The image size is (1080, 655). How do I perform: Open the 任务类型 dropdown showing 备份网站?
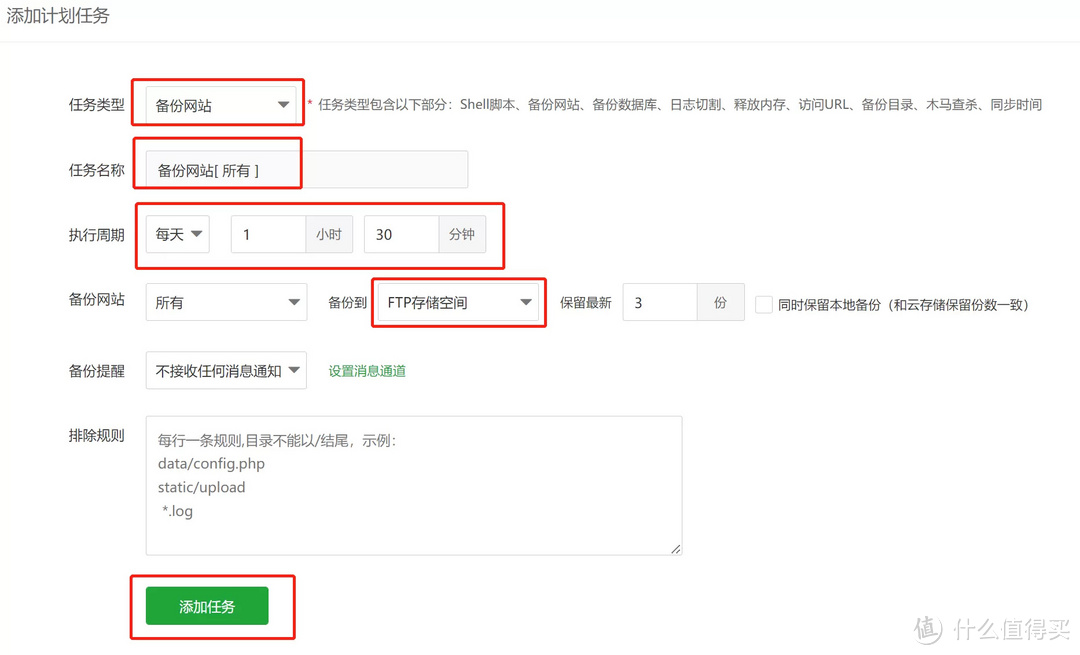[220, 105]
